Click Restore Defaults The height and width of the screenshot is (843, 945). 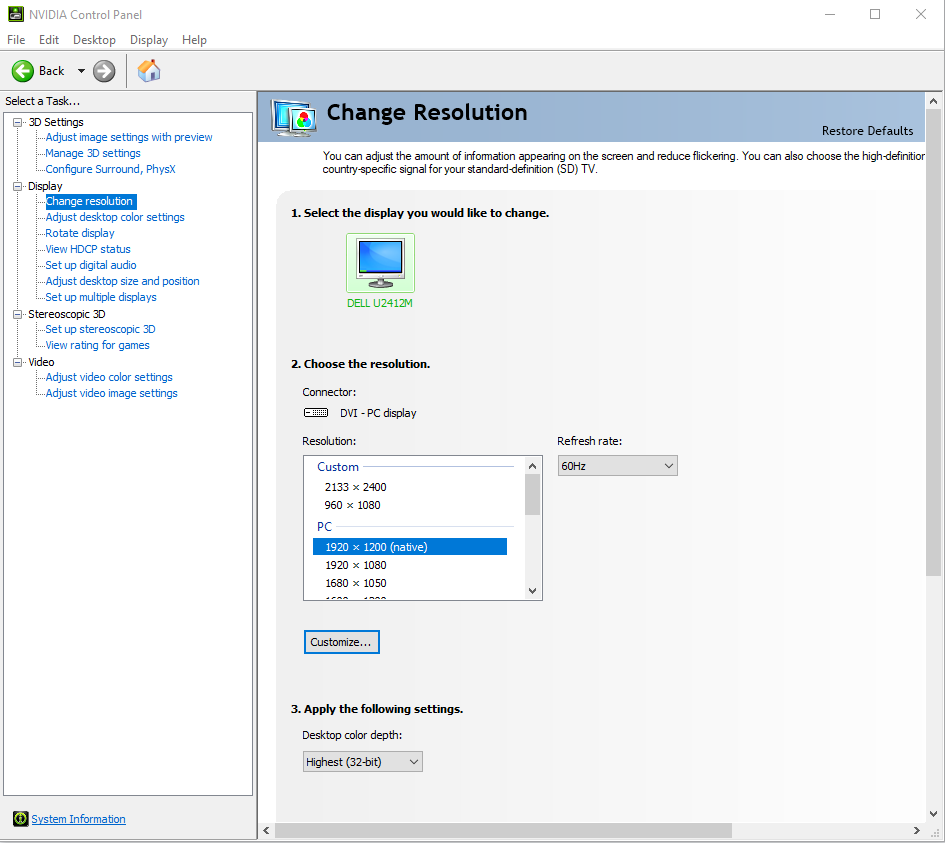click(x=867, y=131)
